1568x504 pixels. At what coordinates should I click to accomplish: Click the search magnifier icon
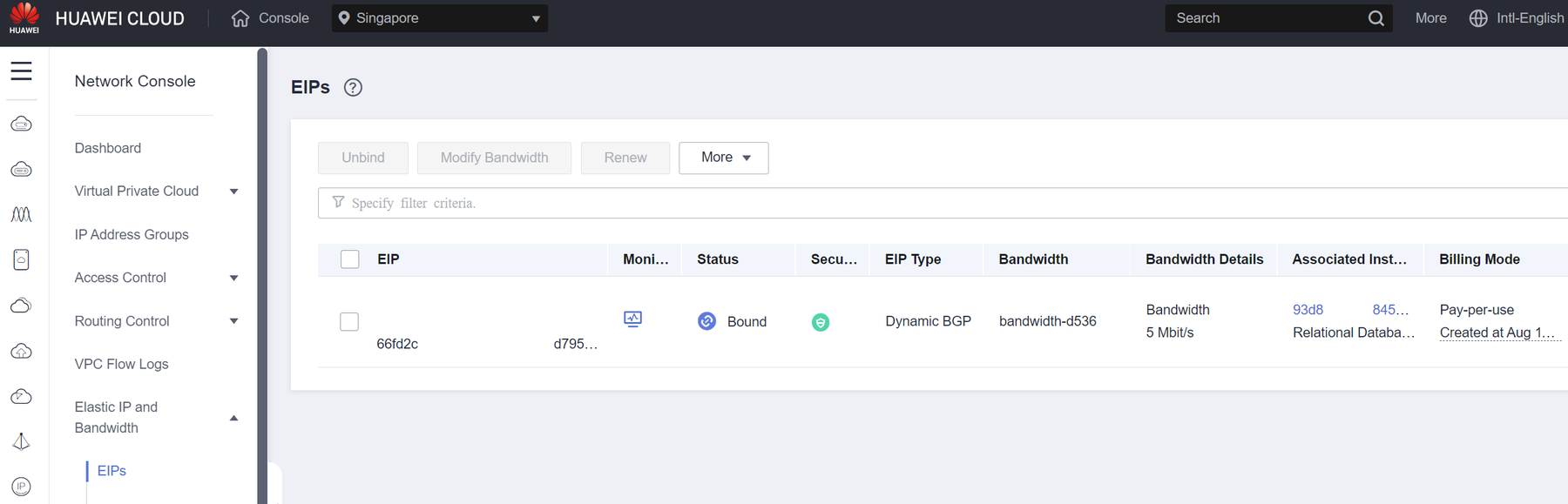[1375, 18]
